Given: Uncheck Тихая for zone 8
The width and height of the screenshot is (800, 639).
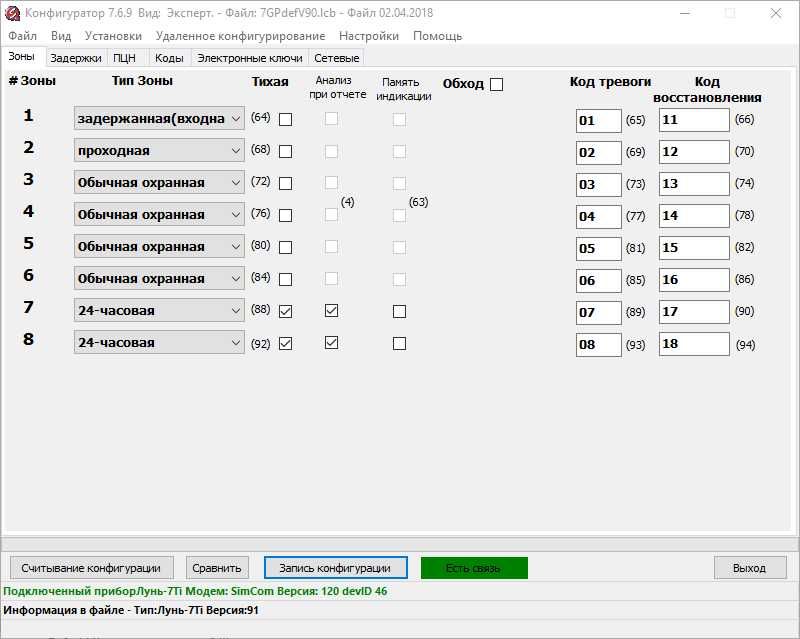Looking at the screenshot, I should [x=286, y=343].
